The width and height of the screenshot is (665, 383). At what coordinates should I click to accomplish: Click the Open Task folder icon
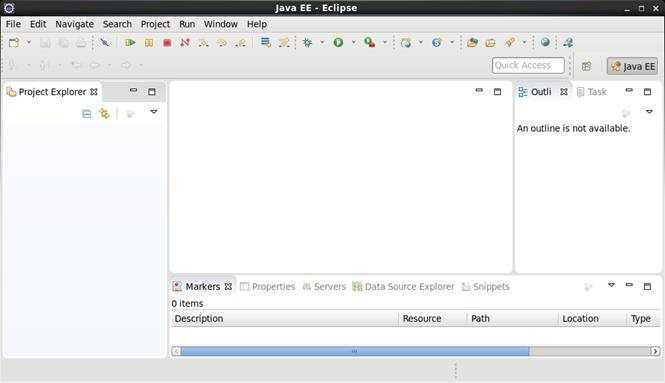[x=490, y=42]
